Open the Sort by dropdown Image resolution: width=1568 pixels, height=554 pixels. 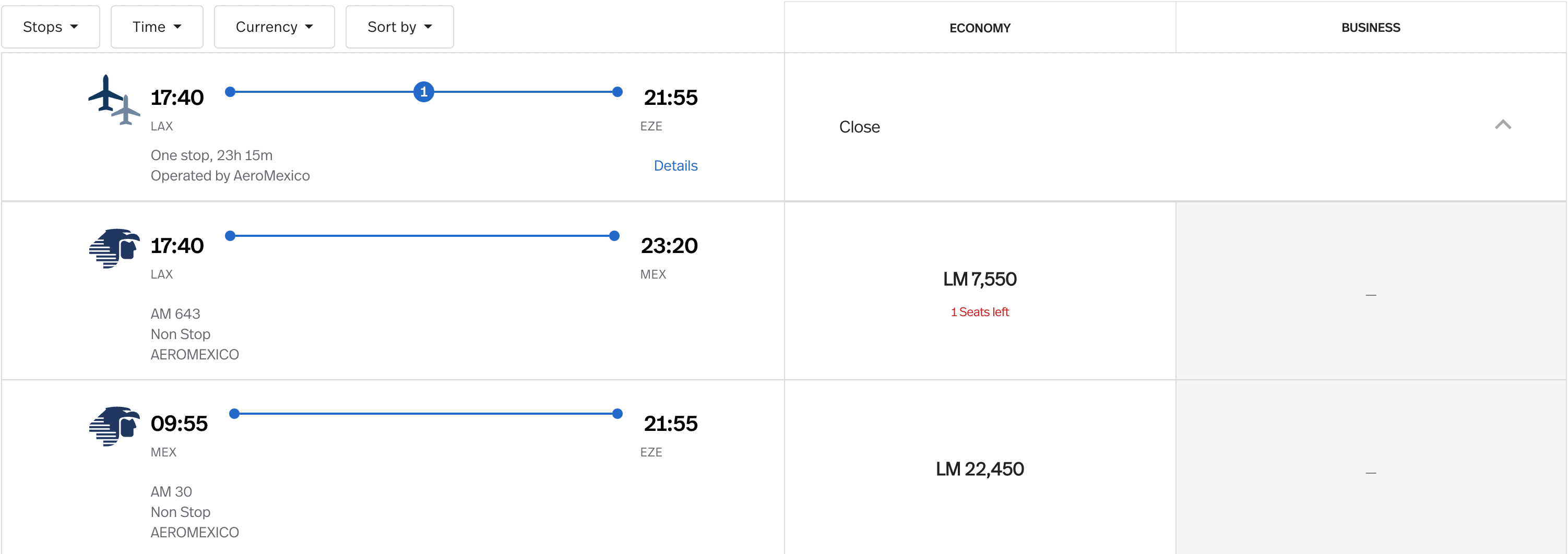399,26
